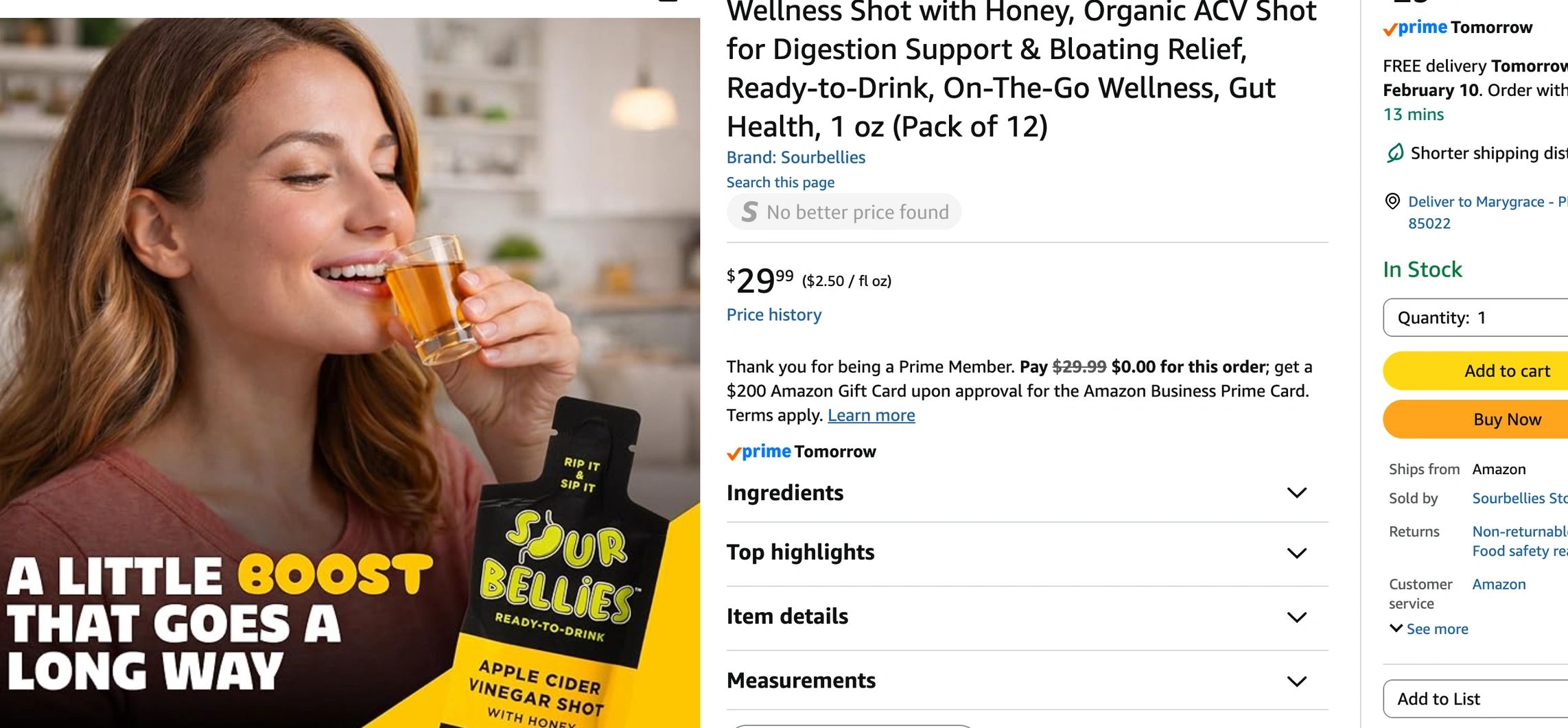The image size is (1568, 728).
Task: Click the Buy Now button
Action: tap(1475, 419)
